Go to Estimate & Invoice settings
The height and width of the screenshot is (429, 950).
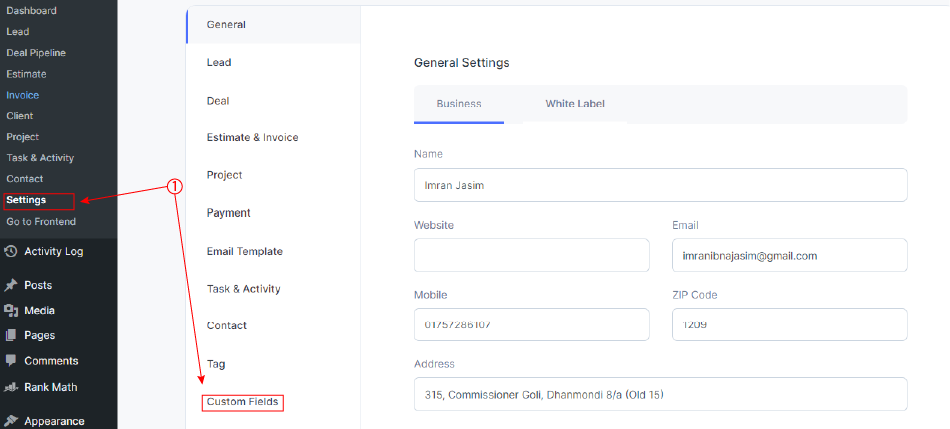[253, 138]
